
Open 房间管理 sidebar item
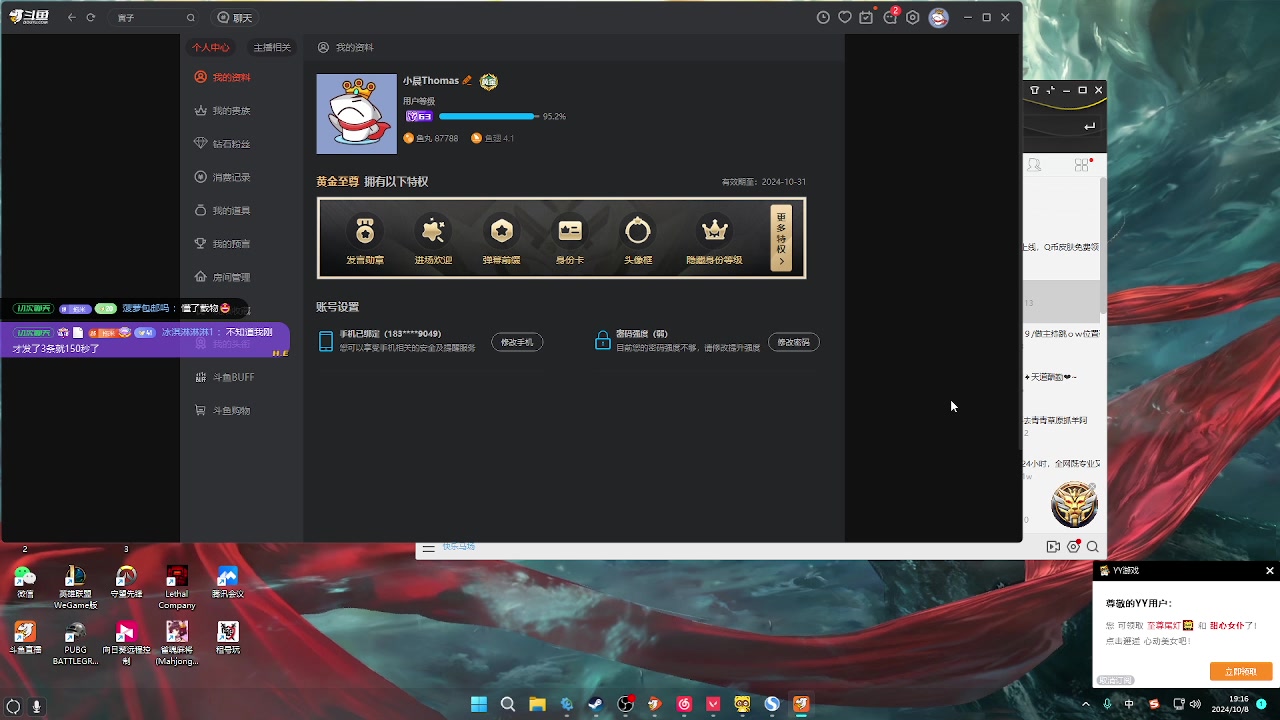223,277
